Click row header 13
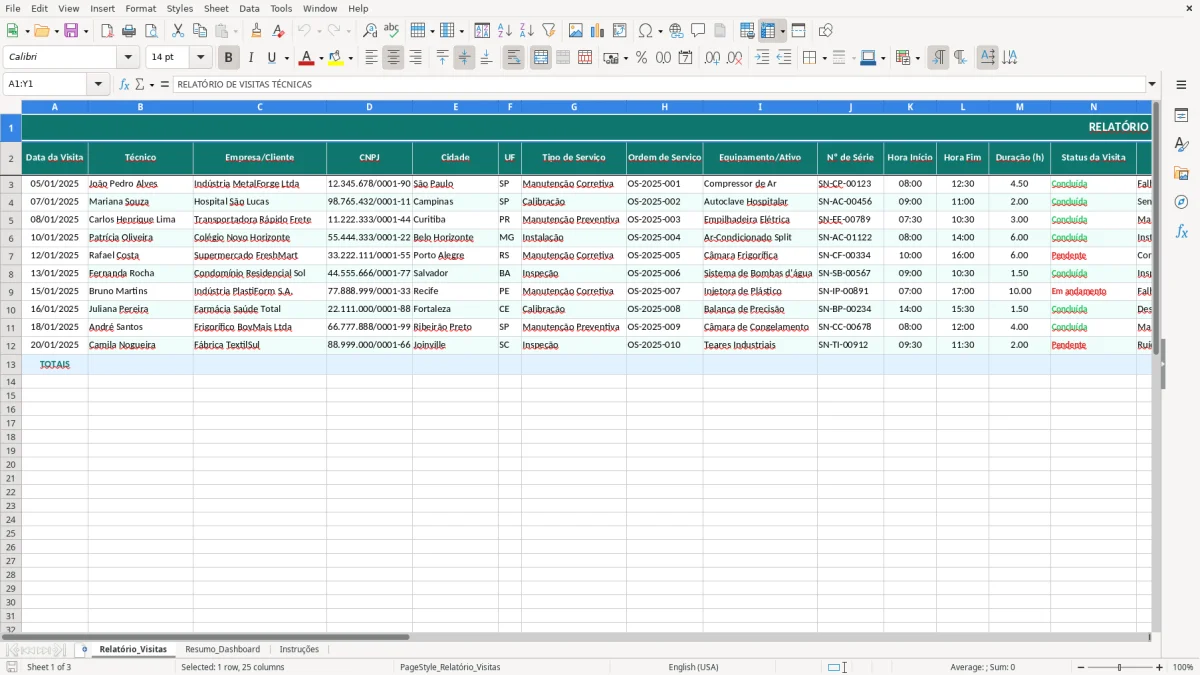This screenshot has height=675, width=1200. 11,364
